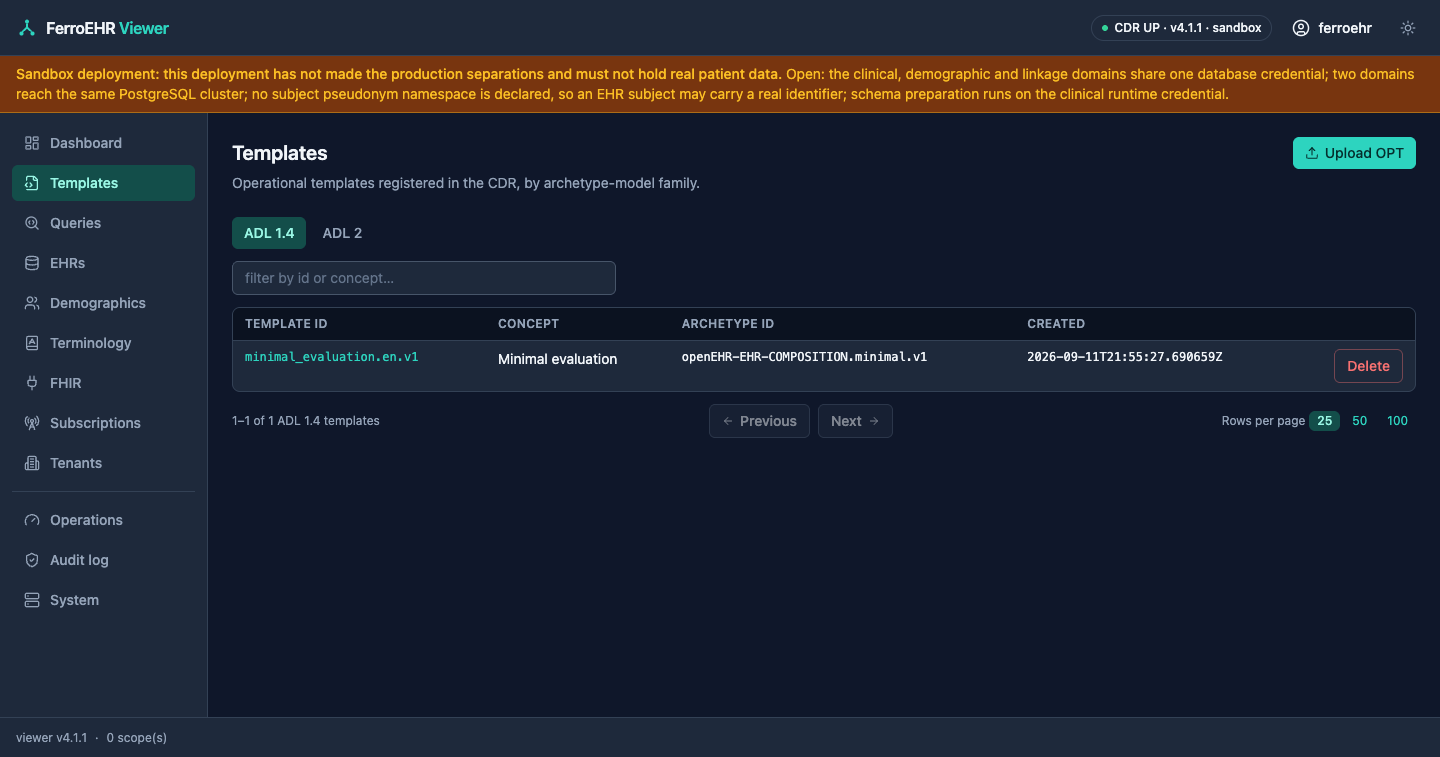Click the Operations gauge icon
The width and height of the screenshot is (1440, 757).
(32, 520)
